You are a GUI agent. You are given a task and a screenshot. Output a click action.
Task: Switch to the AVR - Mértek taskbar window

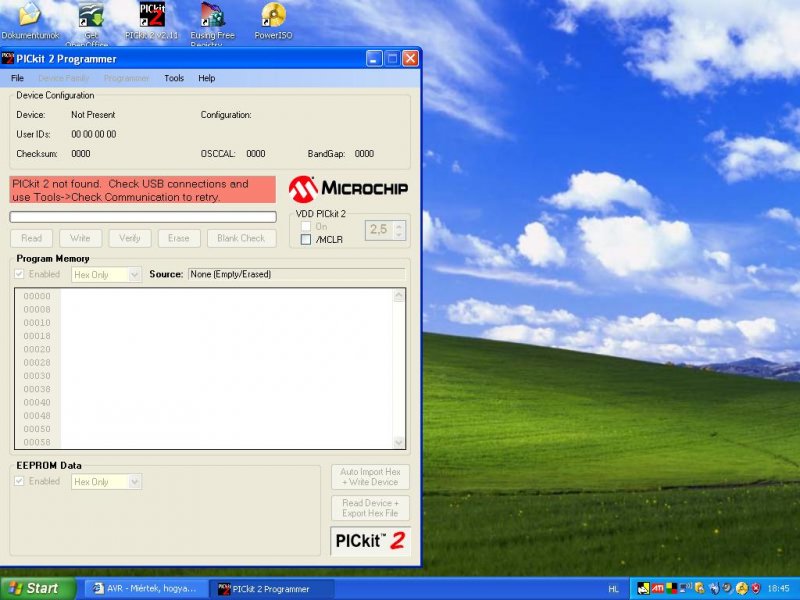[x=146, y=589]
